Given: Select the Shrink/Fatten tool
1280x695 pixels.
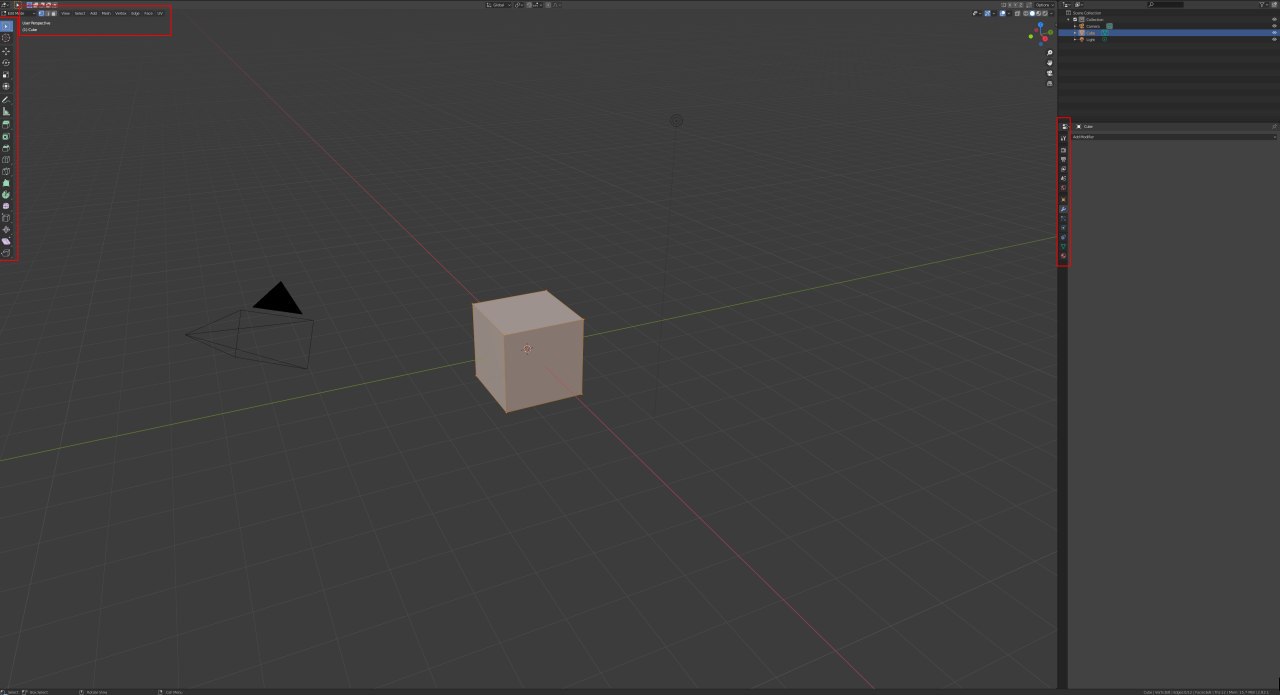Looking at the screenshot, I should [x=6, y=230].
